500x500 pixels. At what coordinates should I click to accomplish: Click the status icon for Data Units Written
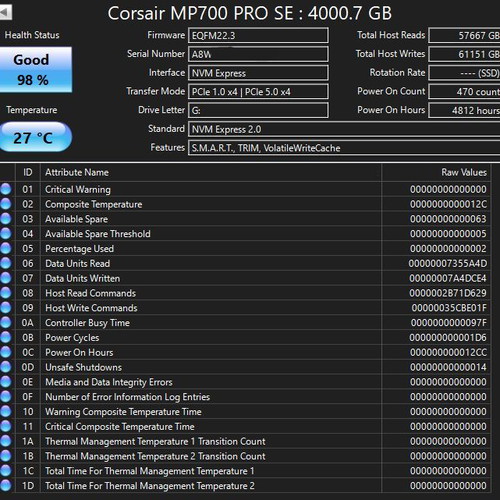[x=5, y=278]
